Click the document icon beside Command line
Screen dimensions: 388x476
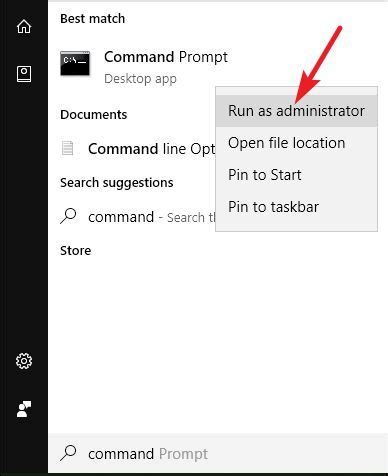[x=68, y=148]
